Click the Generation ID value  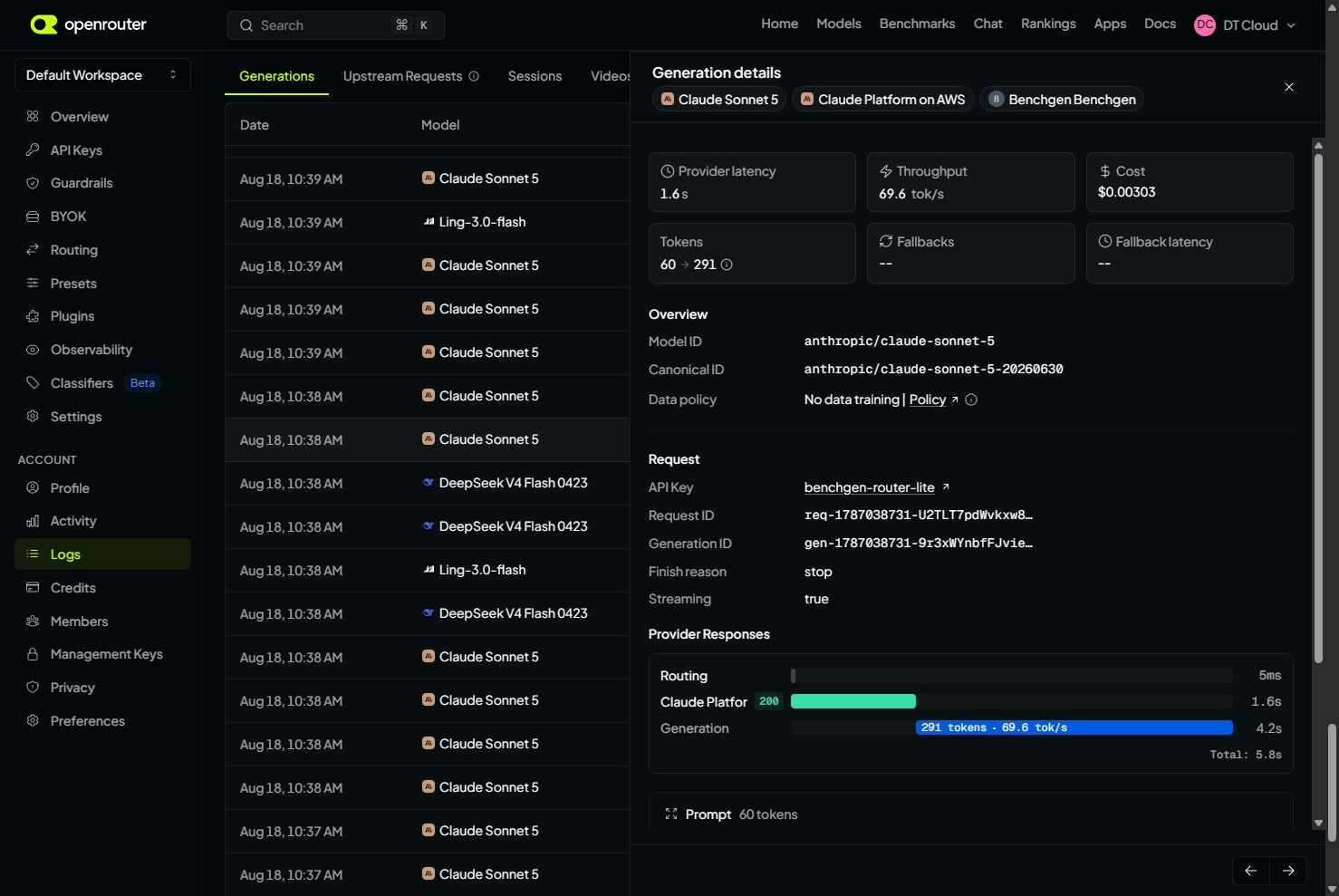coord(919,544)
